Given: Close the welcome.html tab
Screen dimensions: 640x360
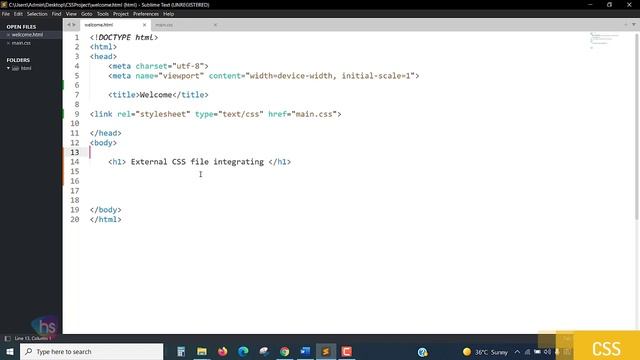Looking at the screenshot, I should pyautogui.click(x=144, y=25).
